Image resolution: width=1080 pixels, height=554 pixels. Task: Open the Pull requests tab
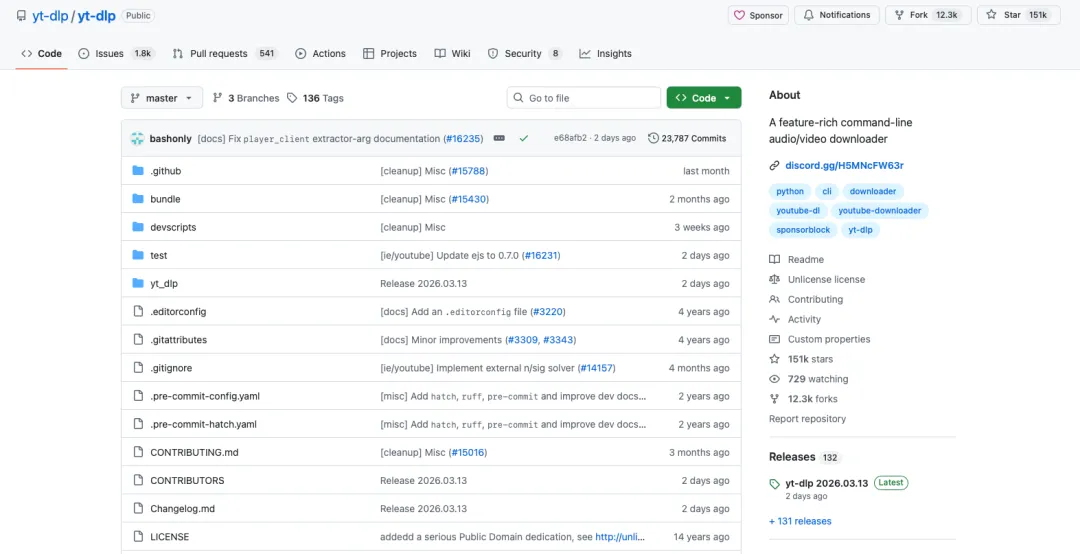(x=218, y=54)
